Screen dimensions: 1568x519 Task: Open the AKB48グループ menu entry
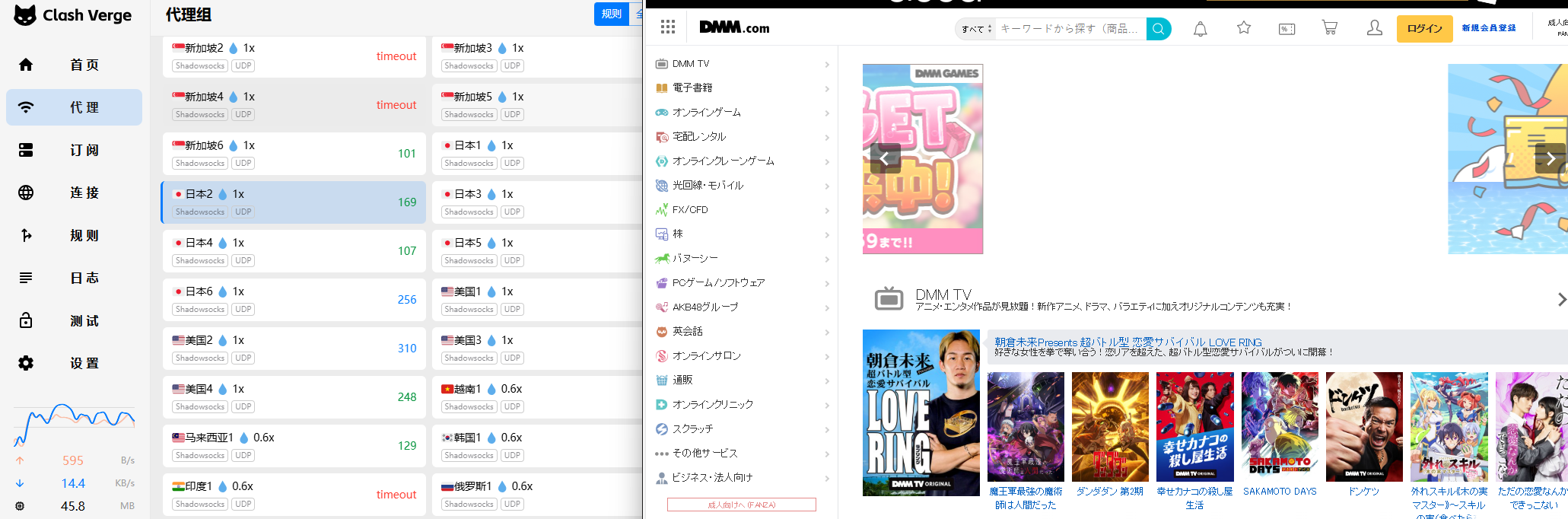click(x=742, y=307)
